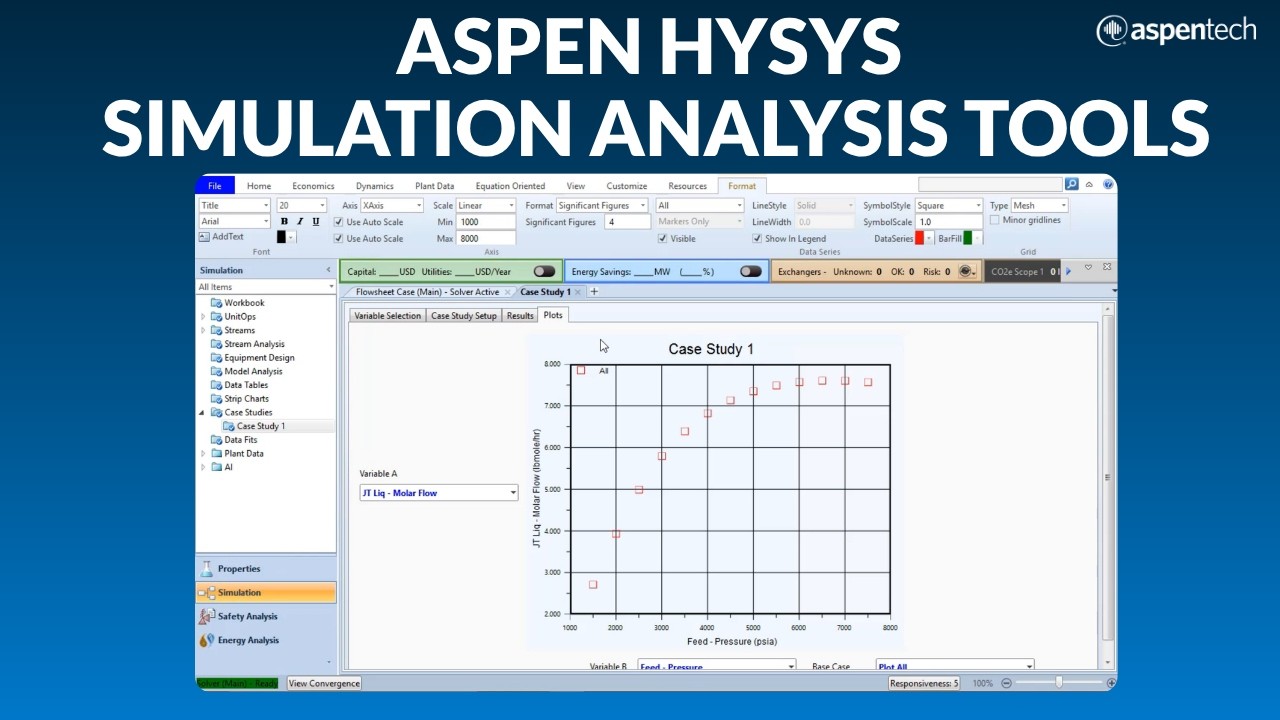This screenshot has height=720, width=1280.
Task: Click the AddText icon
Action: click(204, 237)
